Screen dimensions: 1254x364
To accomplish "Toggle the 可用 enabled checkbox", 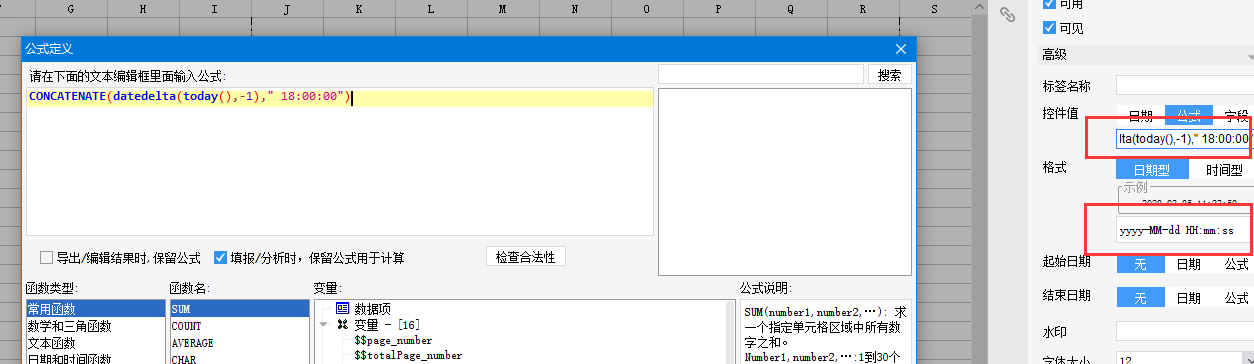I will click(x=1049, y=5).
